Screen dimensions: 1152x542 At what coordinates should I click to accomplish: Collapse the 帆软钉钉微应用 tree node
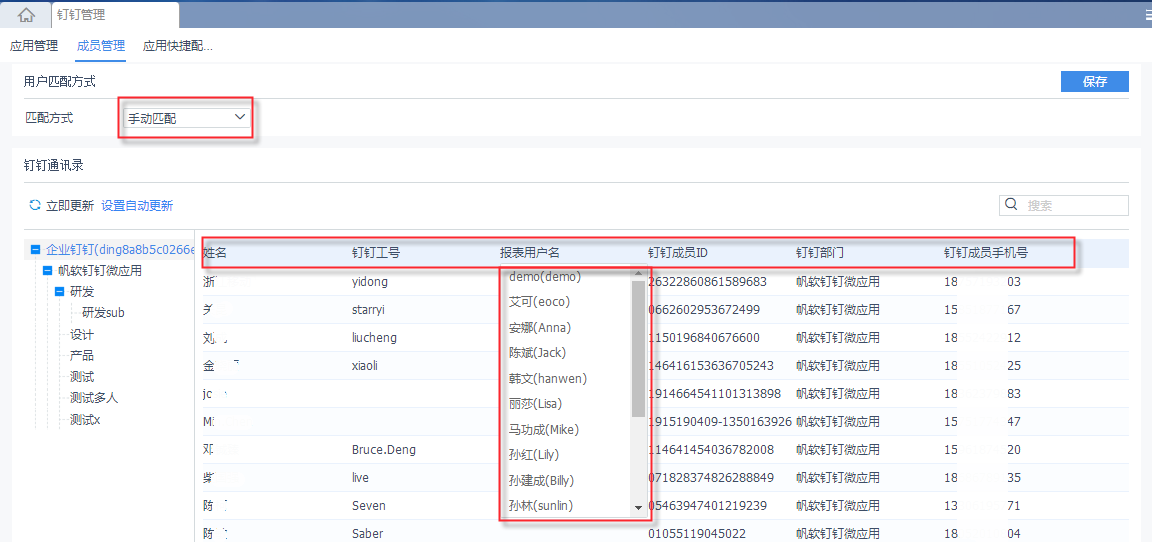[x=48, y=271]
